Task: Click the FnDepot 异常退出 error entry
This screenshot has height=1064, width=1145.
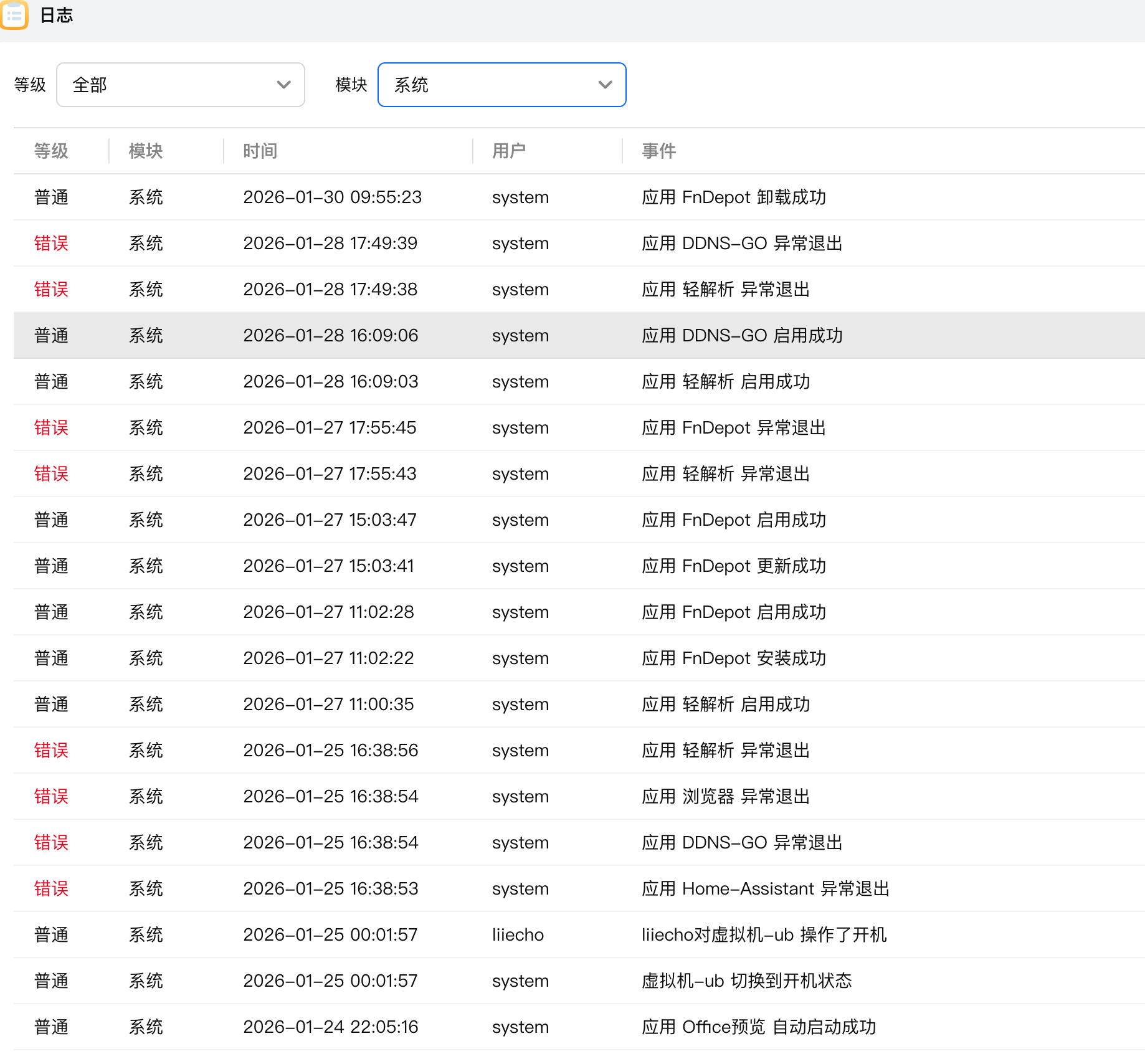Action: [733, 428]
